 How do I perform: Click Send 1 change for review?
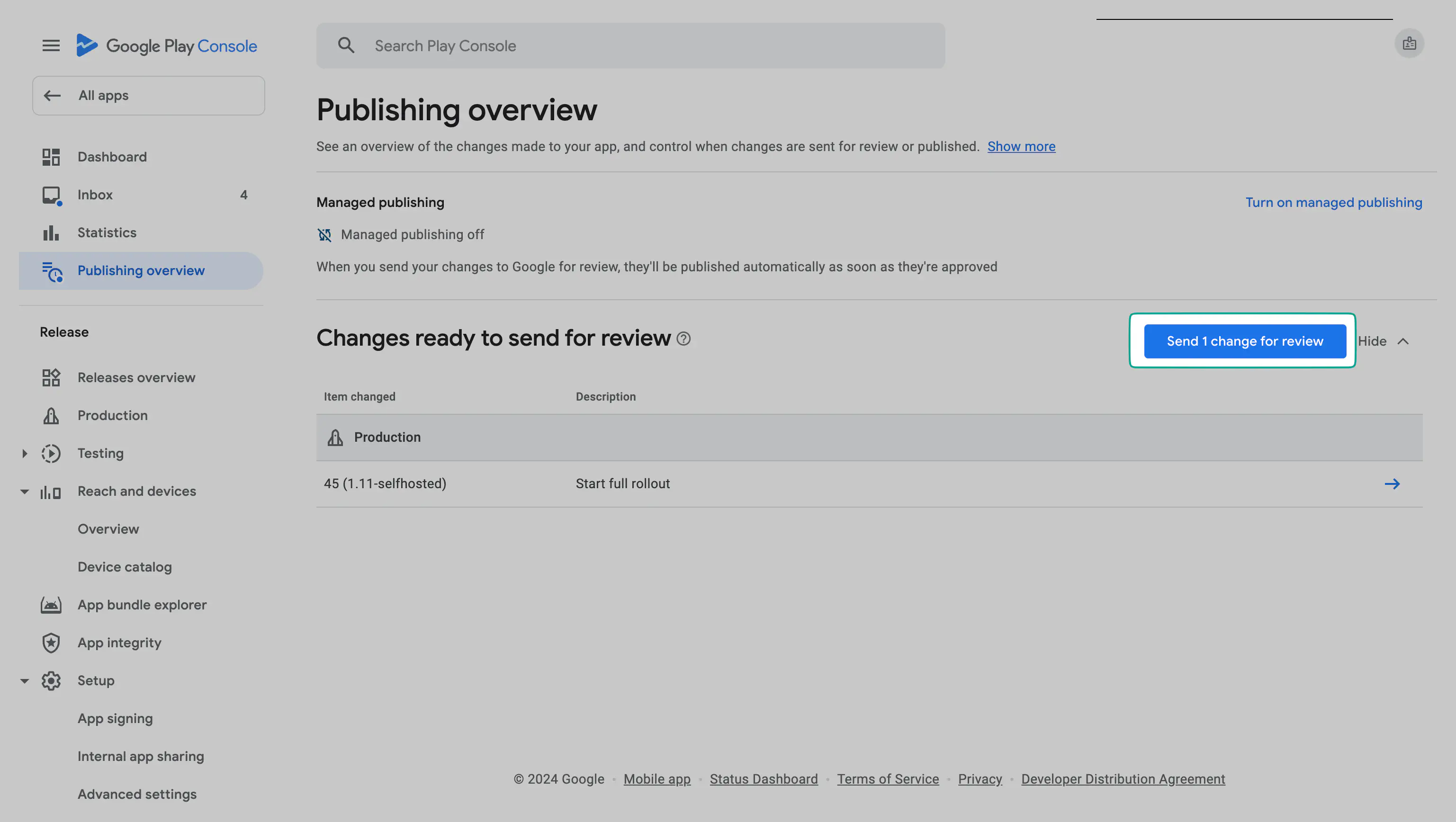[x=1245, y=341]
